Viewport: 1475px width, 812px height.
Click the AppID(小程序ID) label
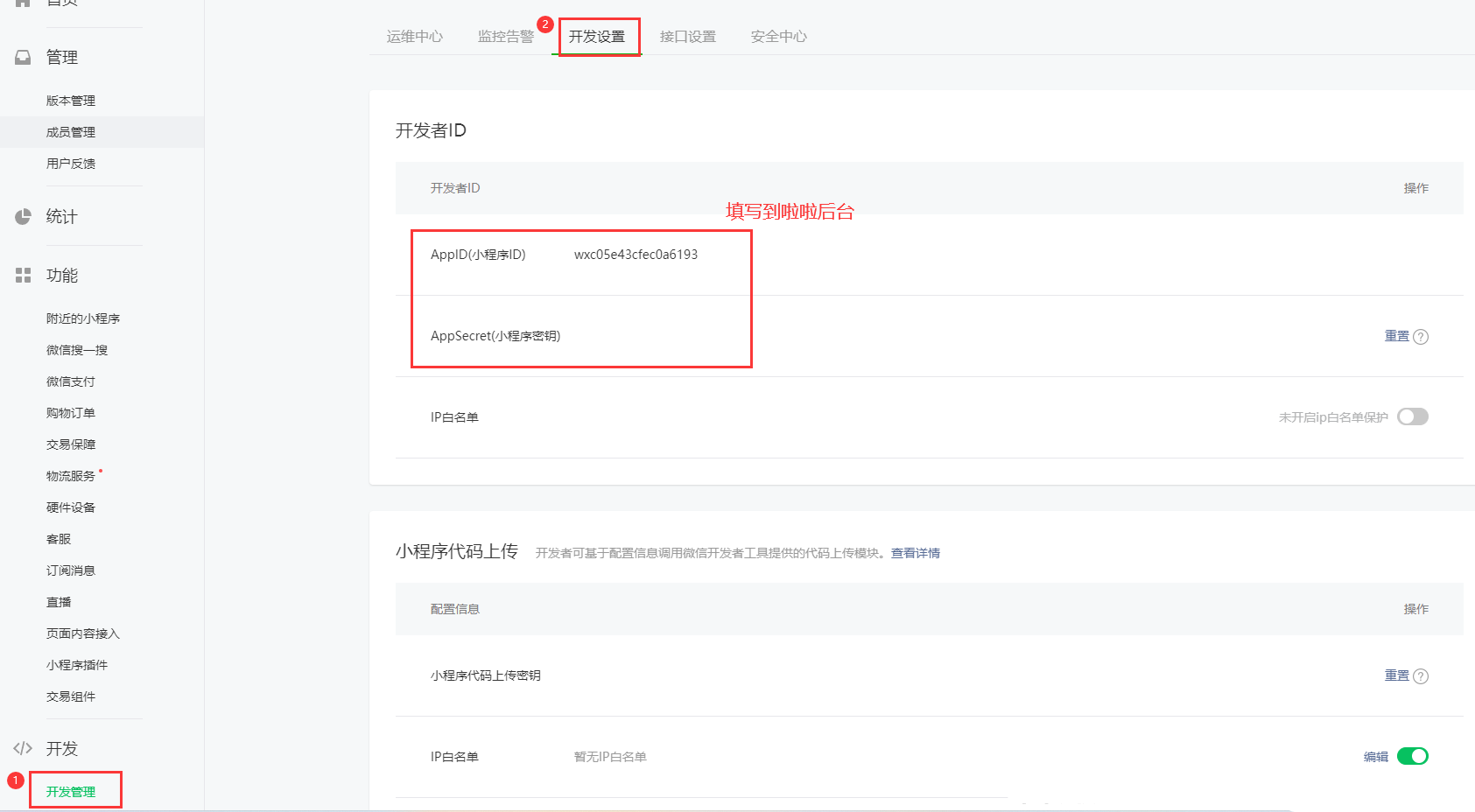point(478,255)
